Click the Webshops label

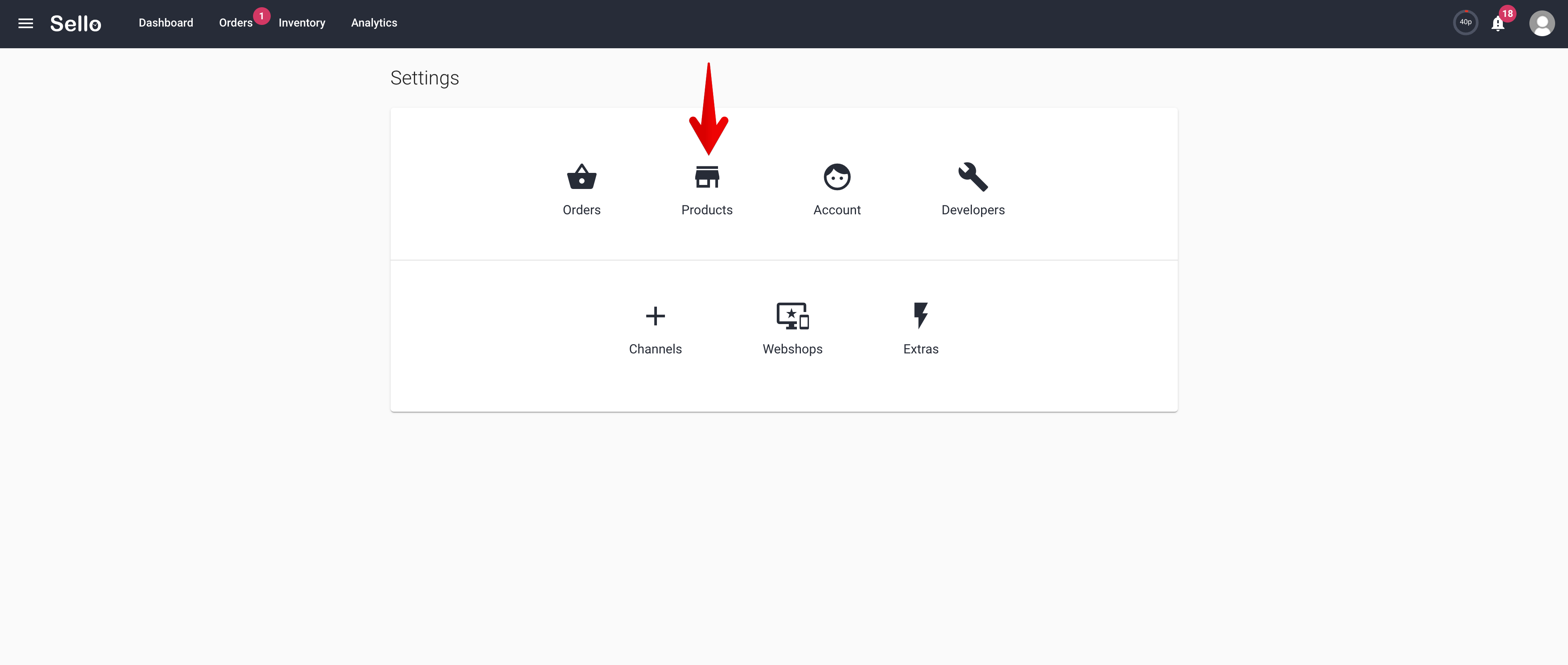[792, 349]
